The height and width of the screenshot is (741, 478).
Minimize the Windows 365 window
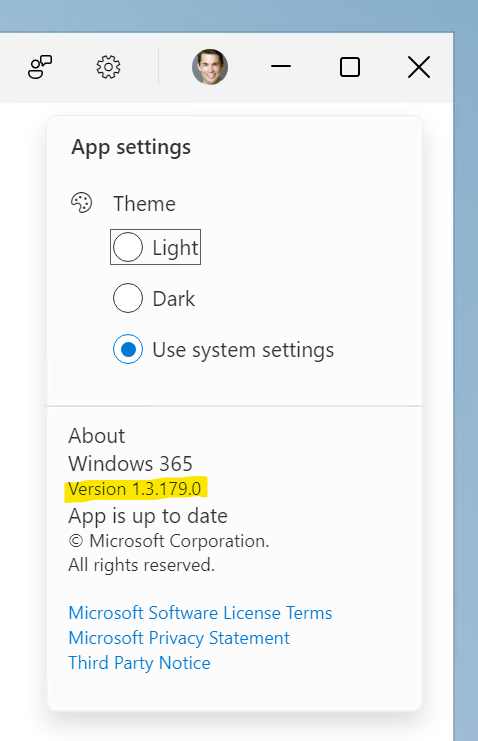pos(281,66)
